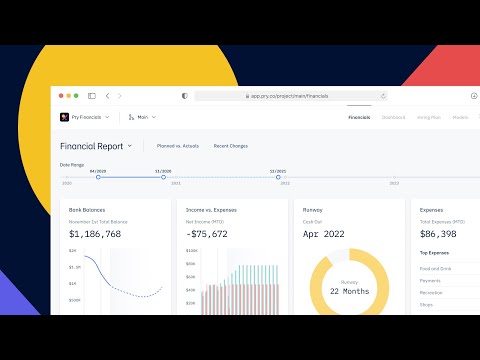This screenshot has width=480, height=360.
Task: Select the 04/2020 date range handle
Action: click(x=98, y=177)
